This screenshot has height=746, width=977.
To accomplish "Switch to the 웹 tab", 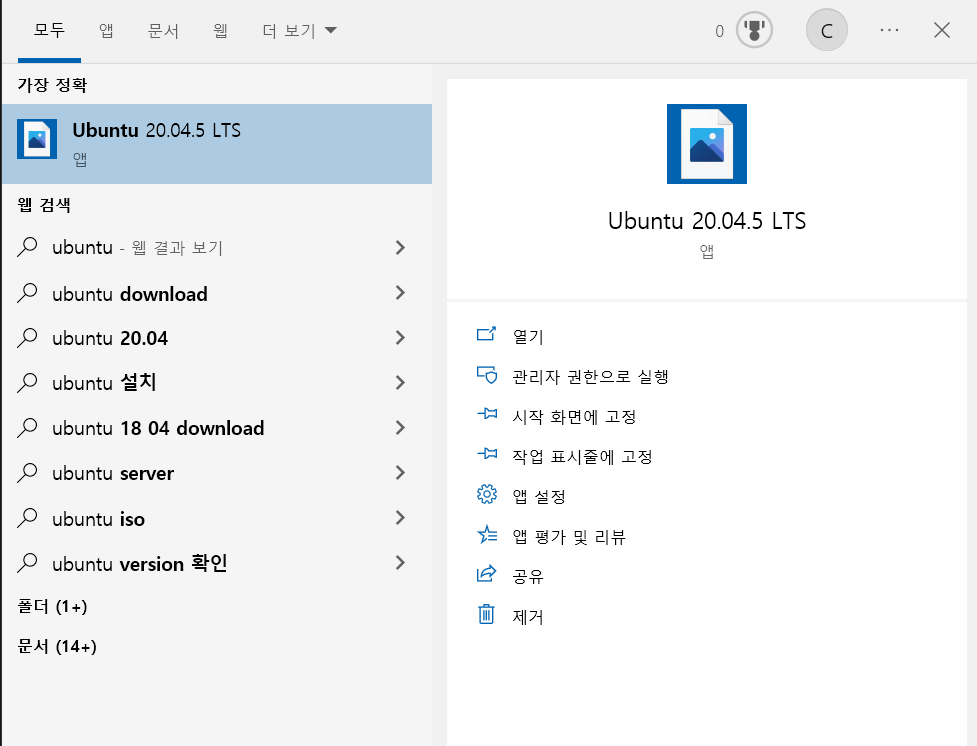I will pyautogui.click(x=221, y=31).
